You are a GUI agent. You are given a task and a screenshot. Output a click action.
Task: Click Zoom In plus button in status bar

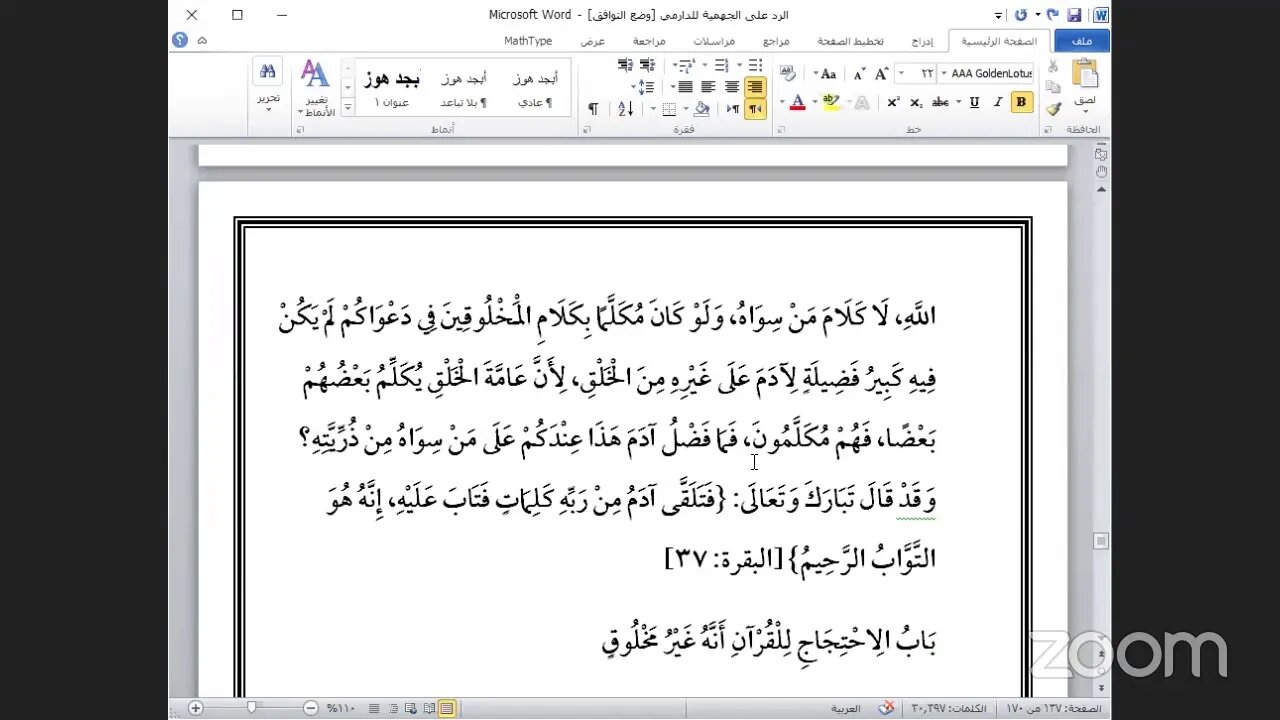195,708
